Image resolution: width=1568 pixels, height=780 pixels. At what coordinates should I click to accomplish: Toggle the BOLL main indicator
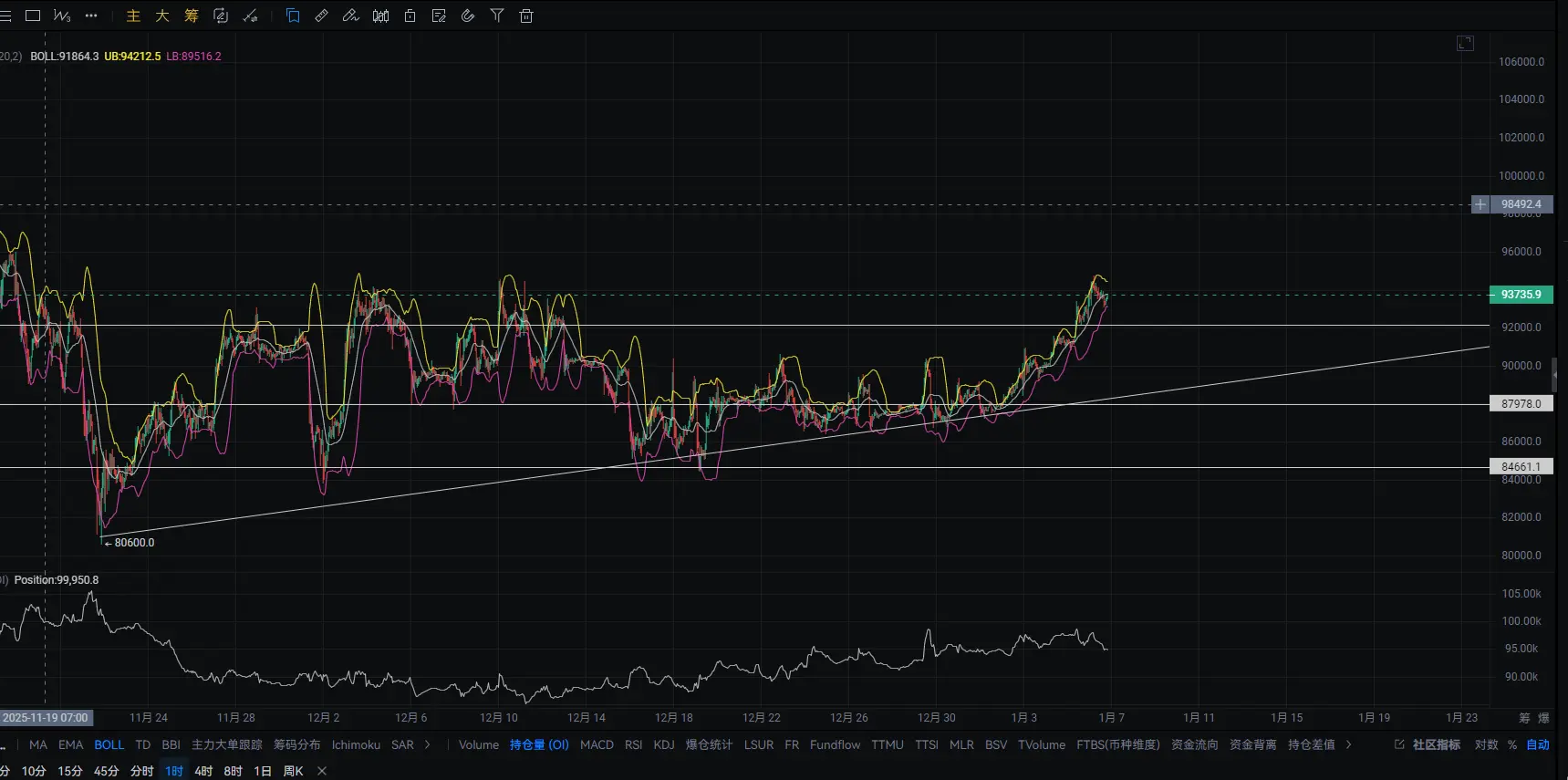[x=109, y=744]
